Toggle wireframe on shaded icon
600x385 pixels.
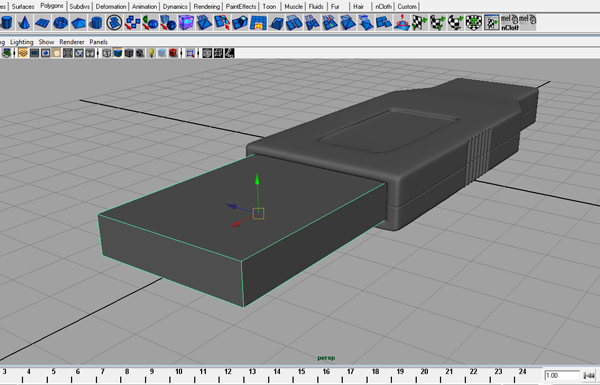click(x=129, y=53)
